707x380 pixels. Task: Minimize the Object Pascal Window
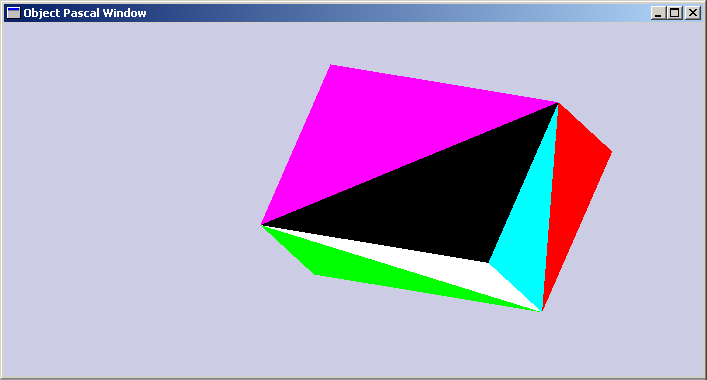point(658,13)
